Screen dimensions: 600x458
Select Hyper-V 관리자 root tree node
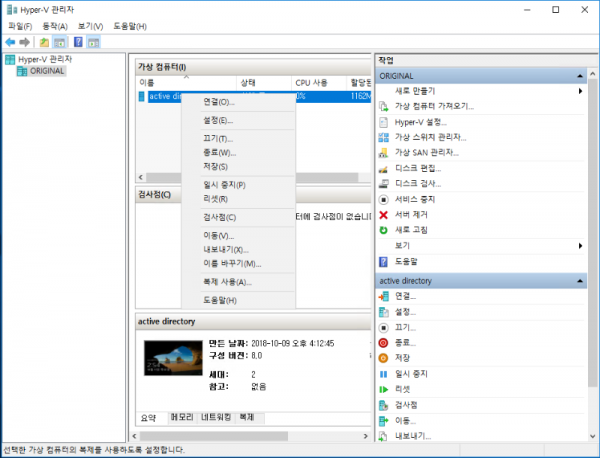[x=39, y=59]
